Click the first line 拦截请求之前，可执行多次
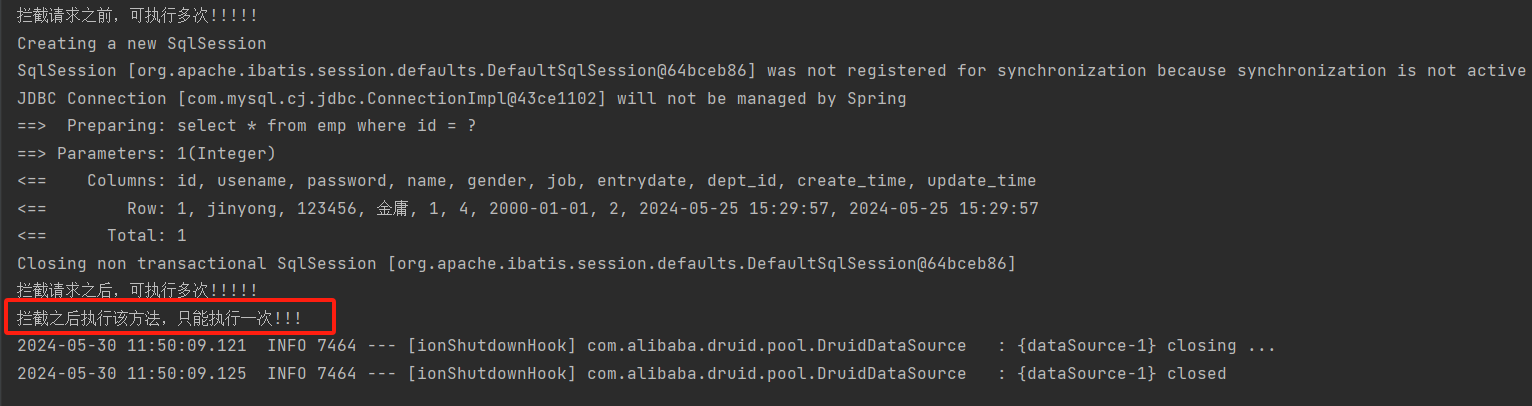This screenshot has width=1532, height=406. [x=137, y=16]
